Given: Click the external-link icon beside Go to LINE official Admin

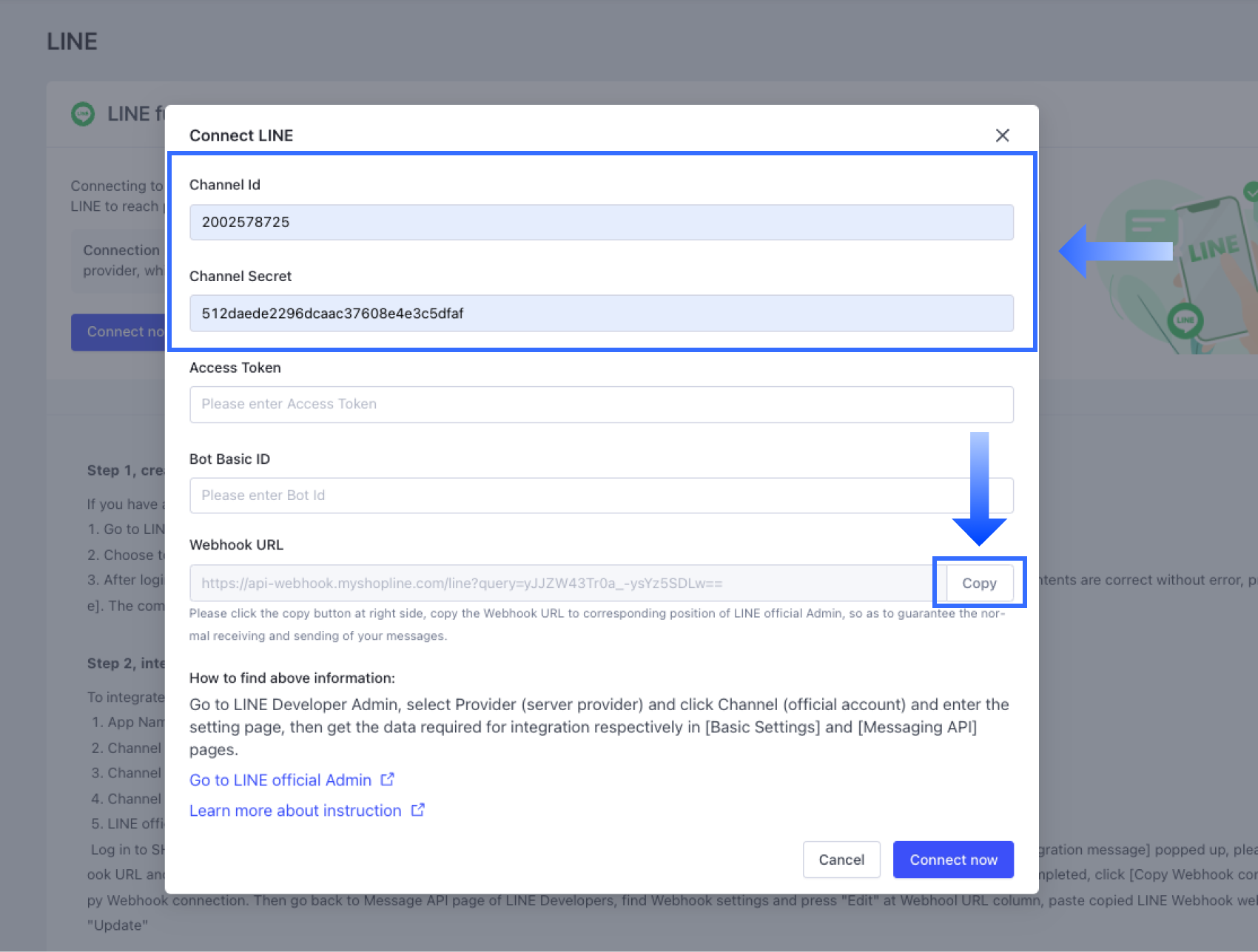Looking at the screenshot, I should 388,779.
